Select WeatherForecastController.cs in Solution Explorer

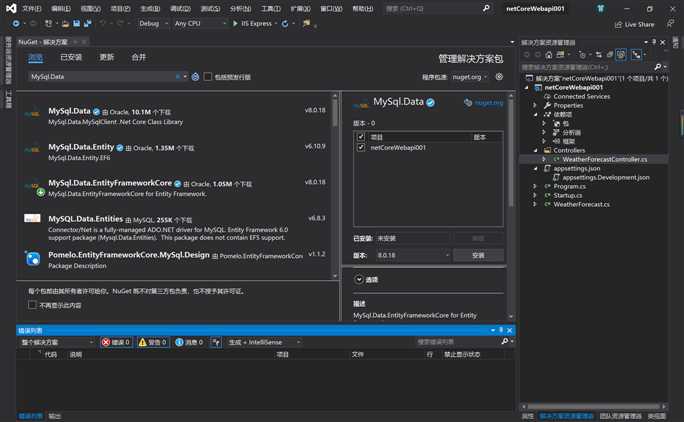tap(604, 159)
